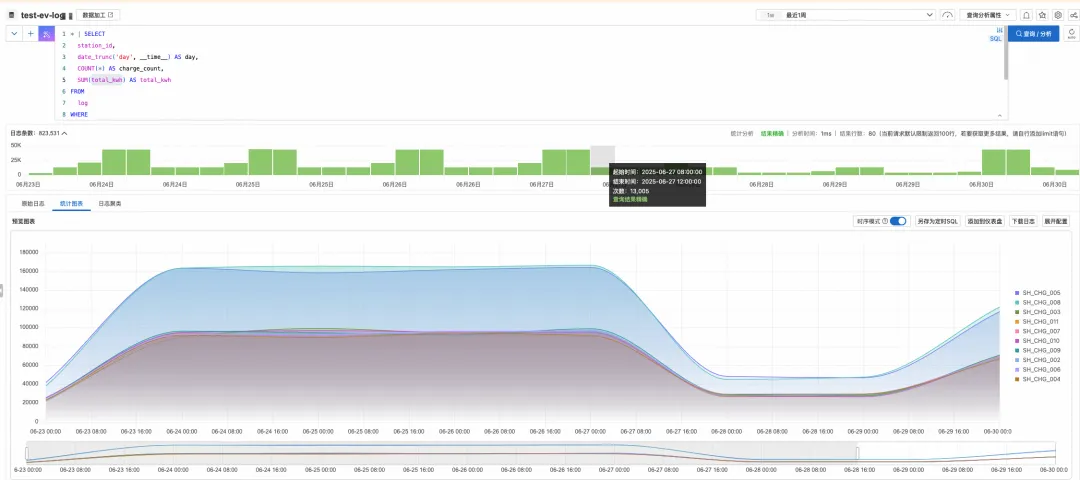The image size is (1080, 480).
Task: Click 结果精确 green status text
Action: [x=772, y=133]
